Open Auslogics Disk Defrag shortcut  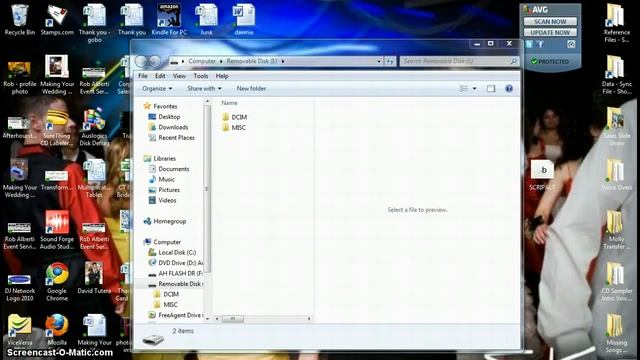tap(94, 127)
